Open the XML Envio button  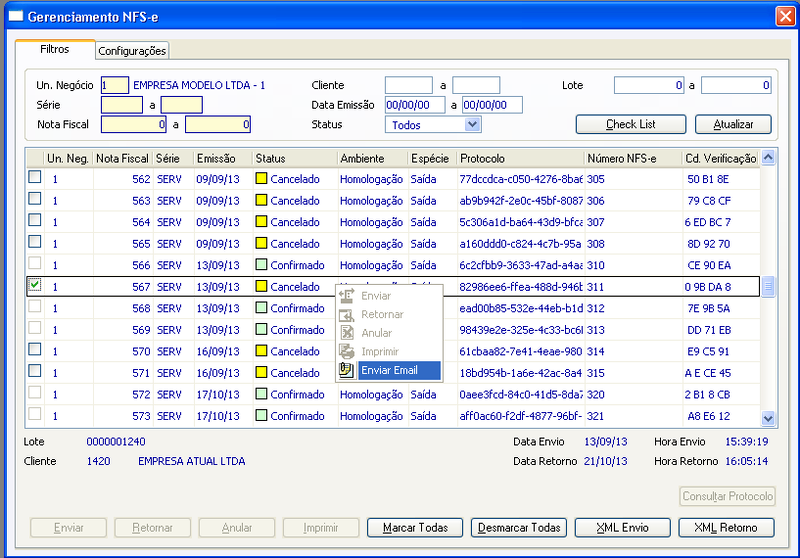coord(622,527)
